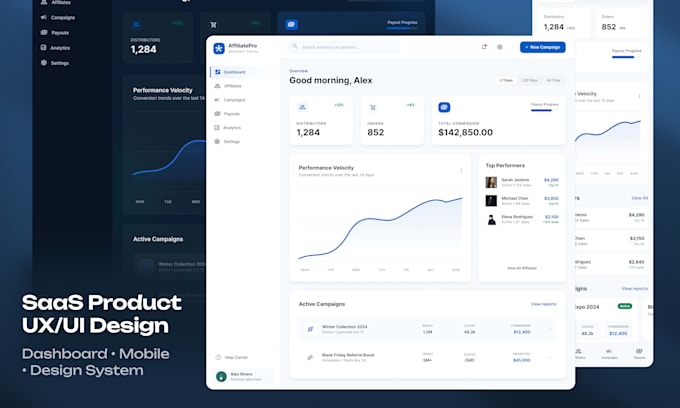Click Alex Rivers profile avatar
Screen dimensions: 680x408
click(221, 376)
